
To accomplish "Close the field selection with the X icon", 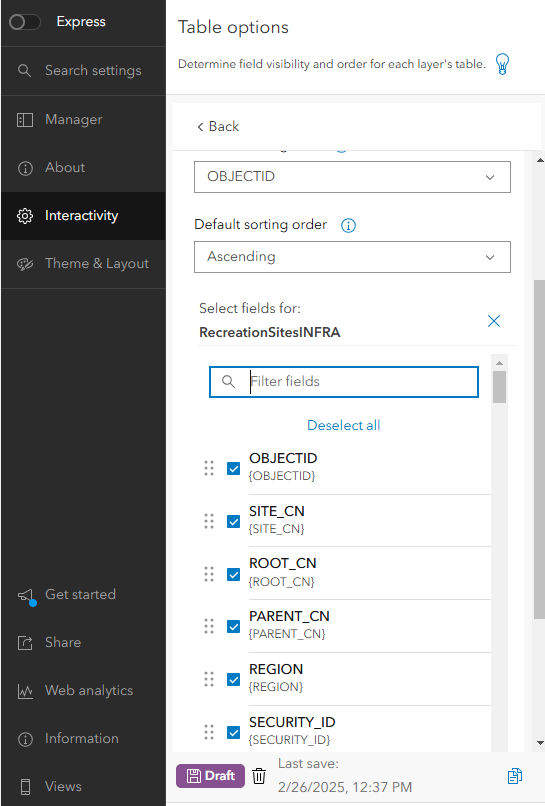I will [494, 321].
